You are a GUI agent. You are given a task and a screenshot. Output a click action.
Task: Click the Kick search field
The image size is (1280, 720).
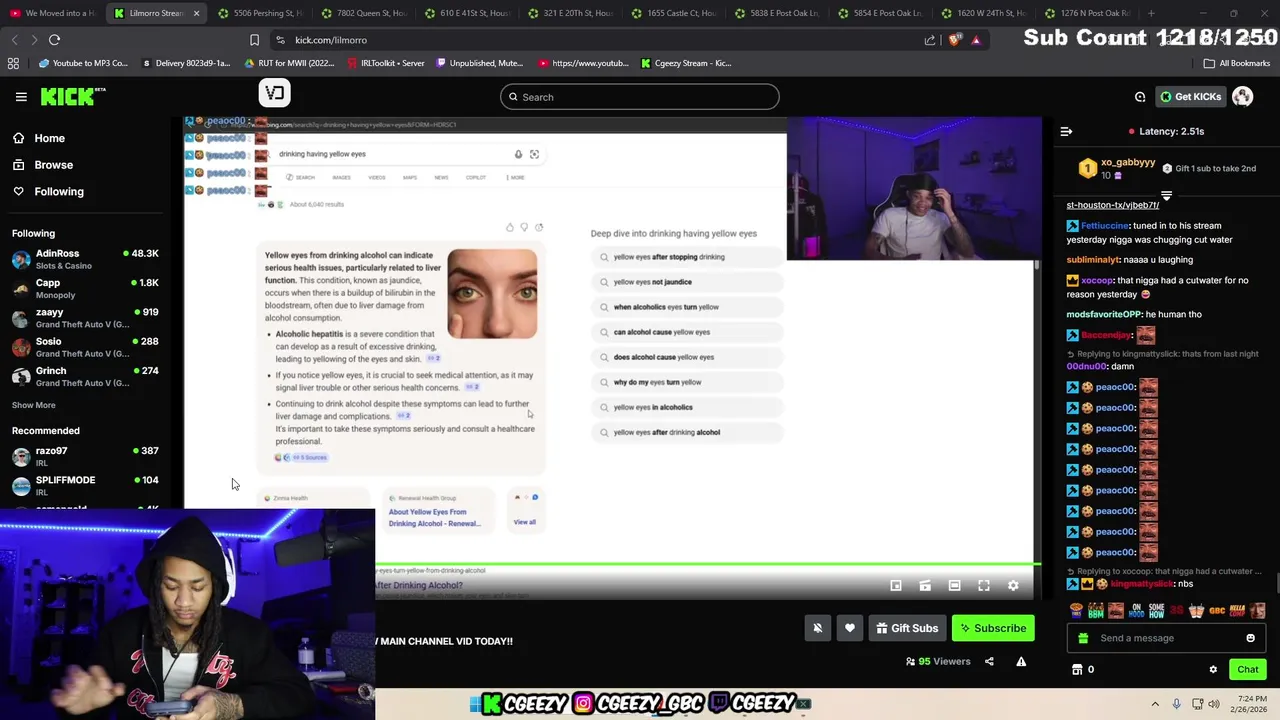tap(639, 97)
